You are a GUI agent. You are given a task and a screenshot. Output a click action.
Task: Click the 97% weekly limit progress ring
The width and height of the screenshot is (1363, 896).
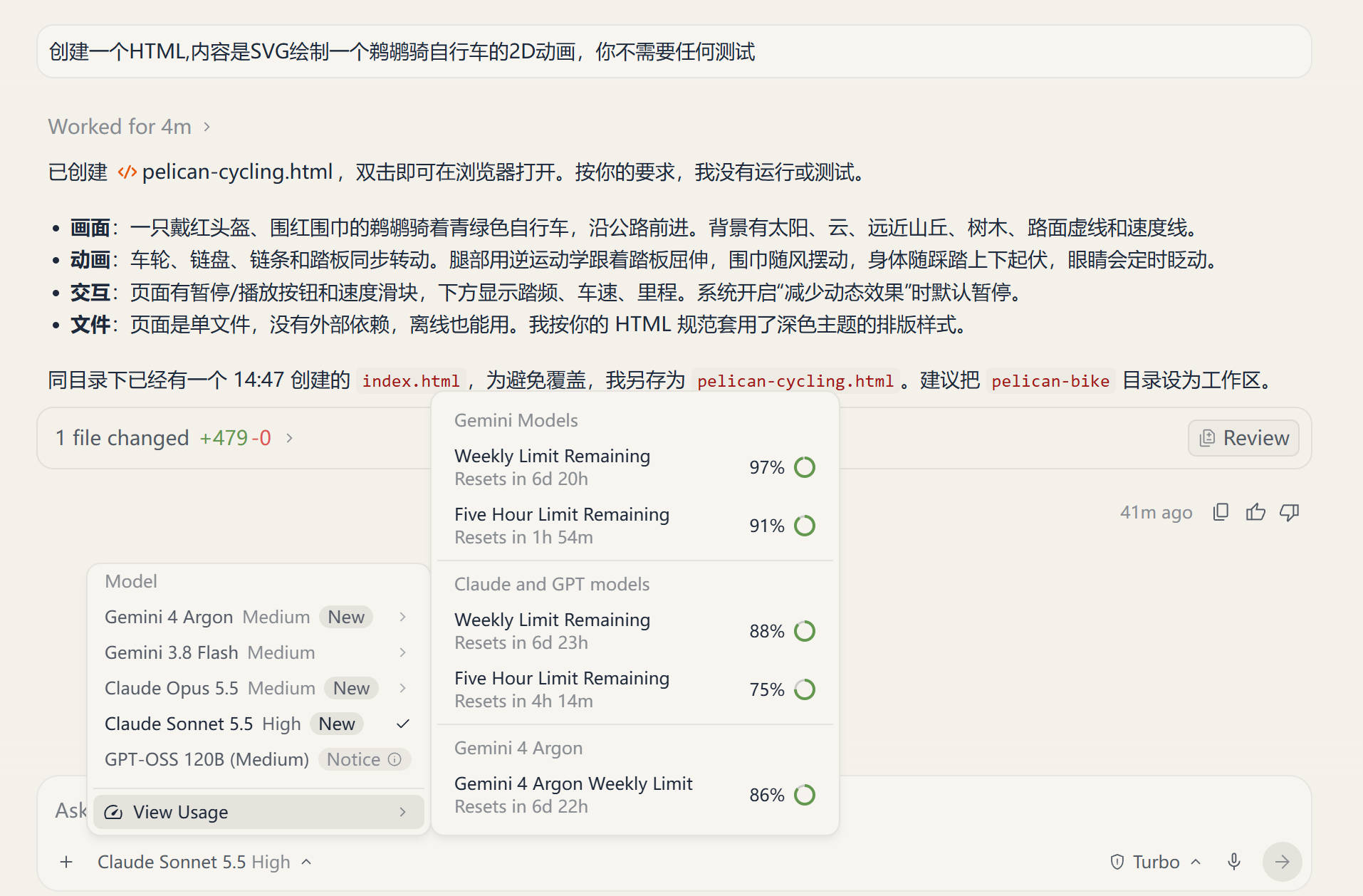tap(805, 467)
